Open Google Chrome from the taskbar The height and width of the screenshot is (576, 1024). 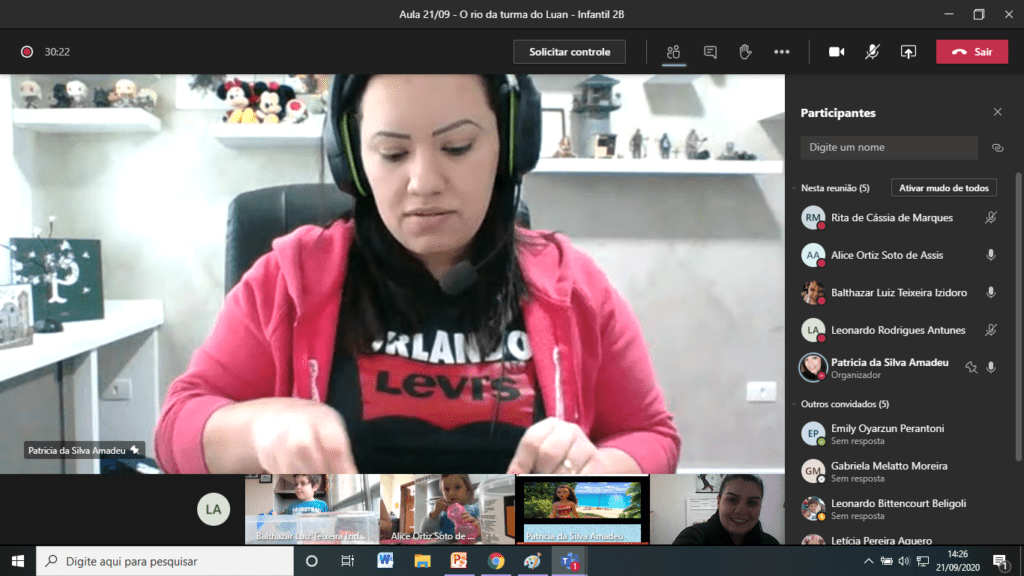[x=496, y=561]
